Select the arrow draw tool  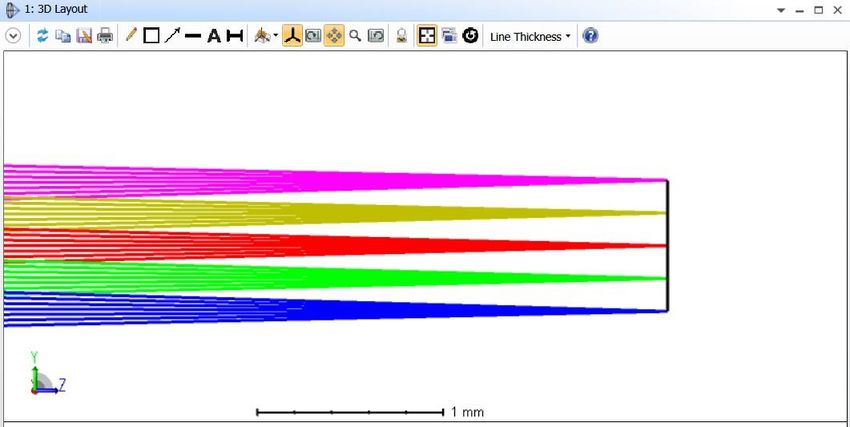pos(172,36)
